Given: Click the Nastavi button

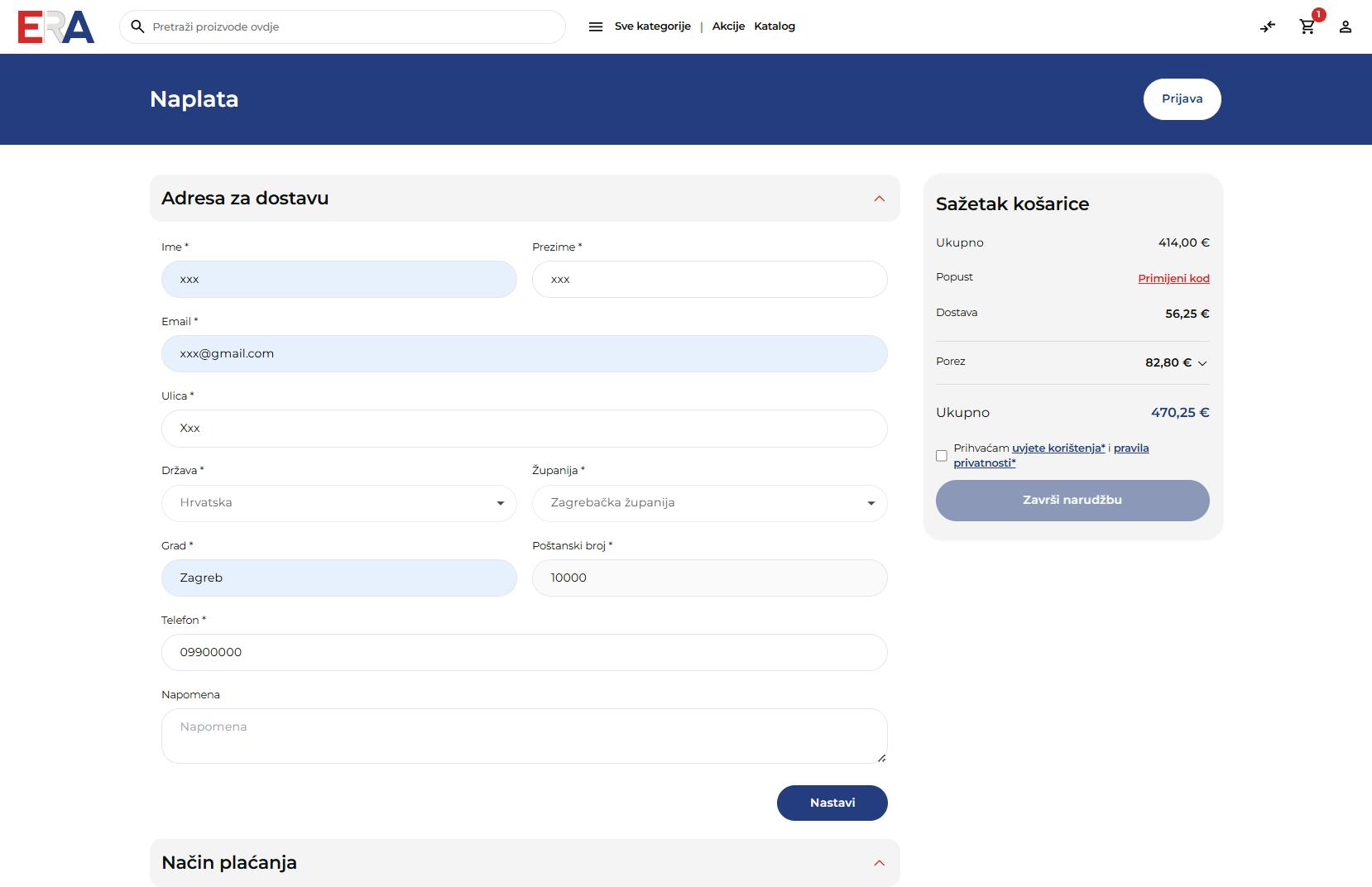Looking at the screenshot, I should (x=832, y=803).
